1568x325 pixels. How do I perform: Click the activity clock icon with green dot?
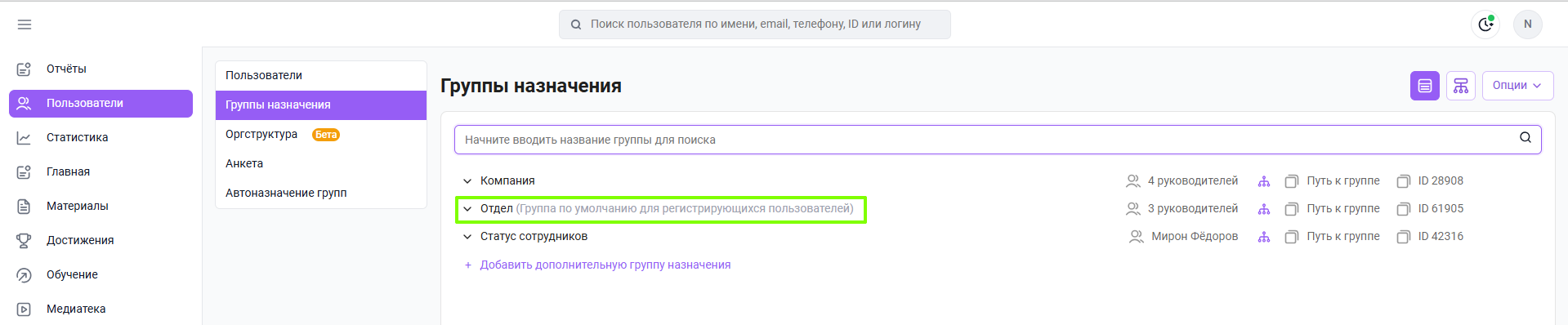tap(1486, 24)
